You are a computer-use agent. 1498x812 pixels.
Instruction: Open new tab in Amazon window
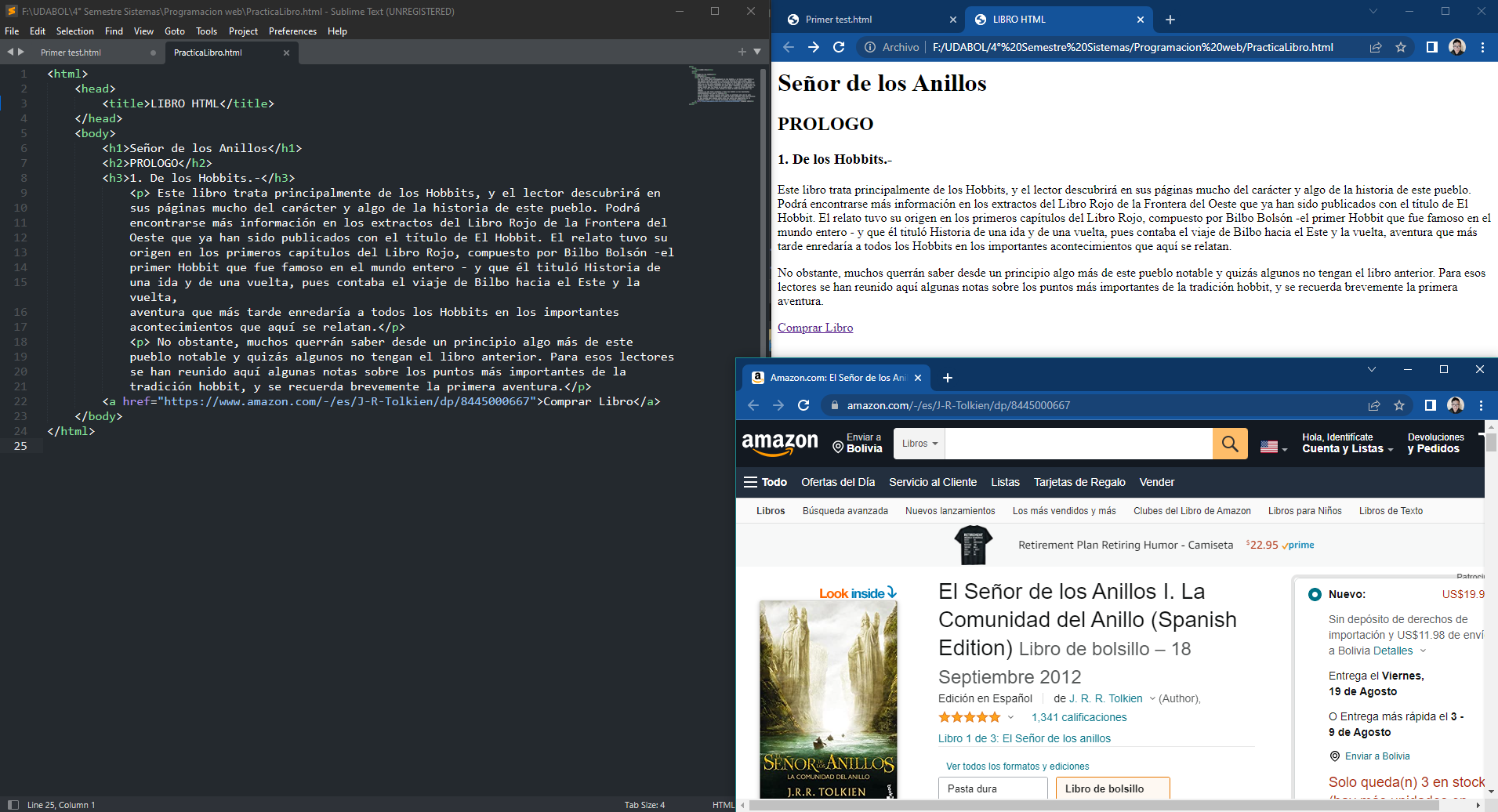click(x=948, y=378)
